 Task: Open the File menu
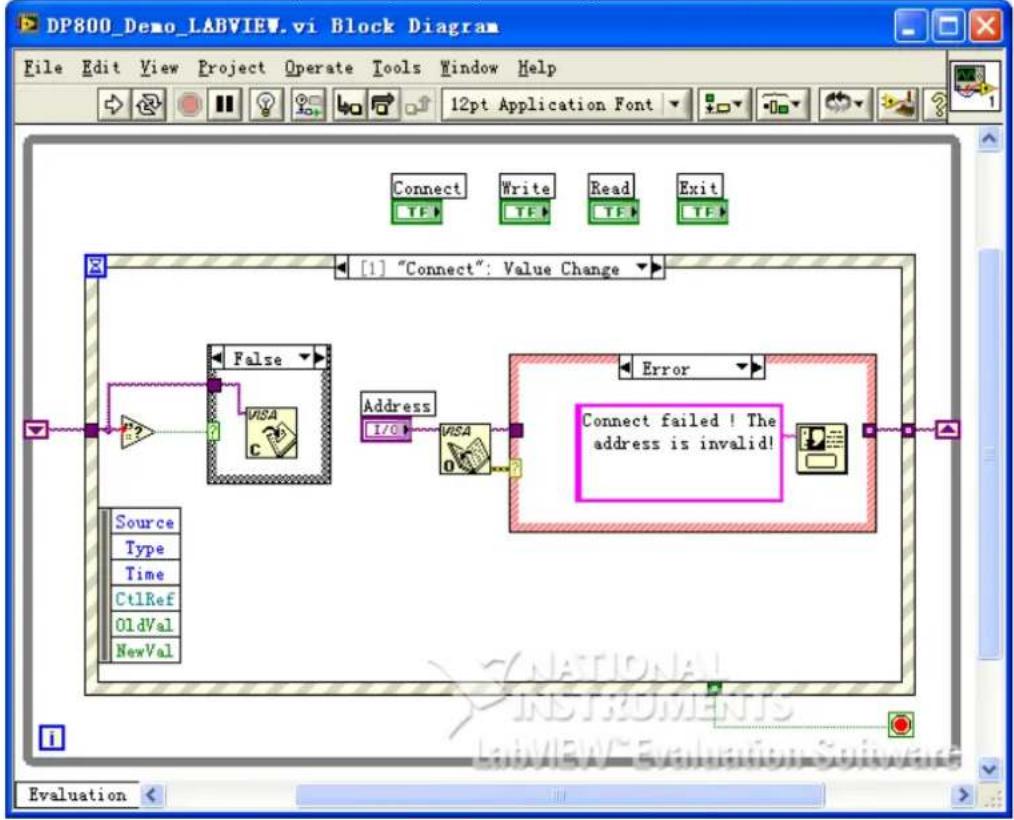(43, 68)
